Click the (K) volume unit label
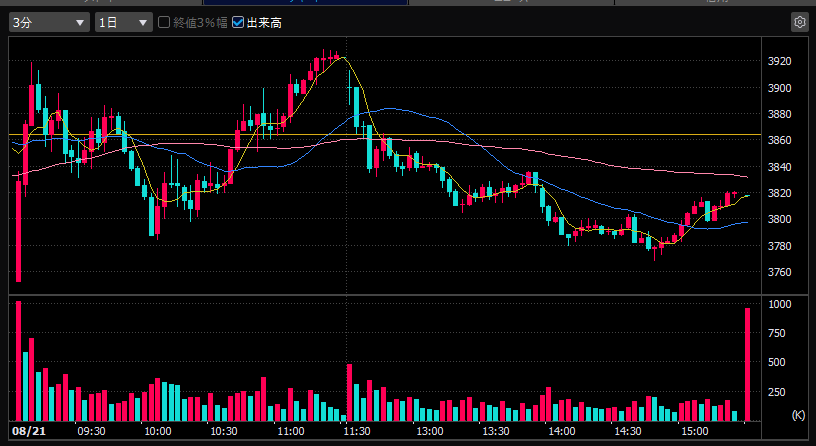Screen dimensions: 816x446 798,415
